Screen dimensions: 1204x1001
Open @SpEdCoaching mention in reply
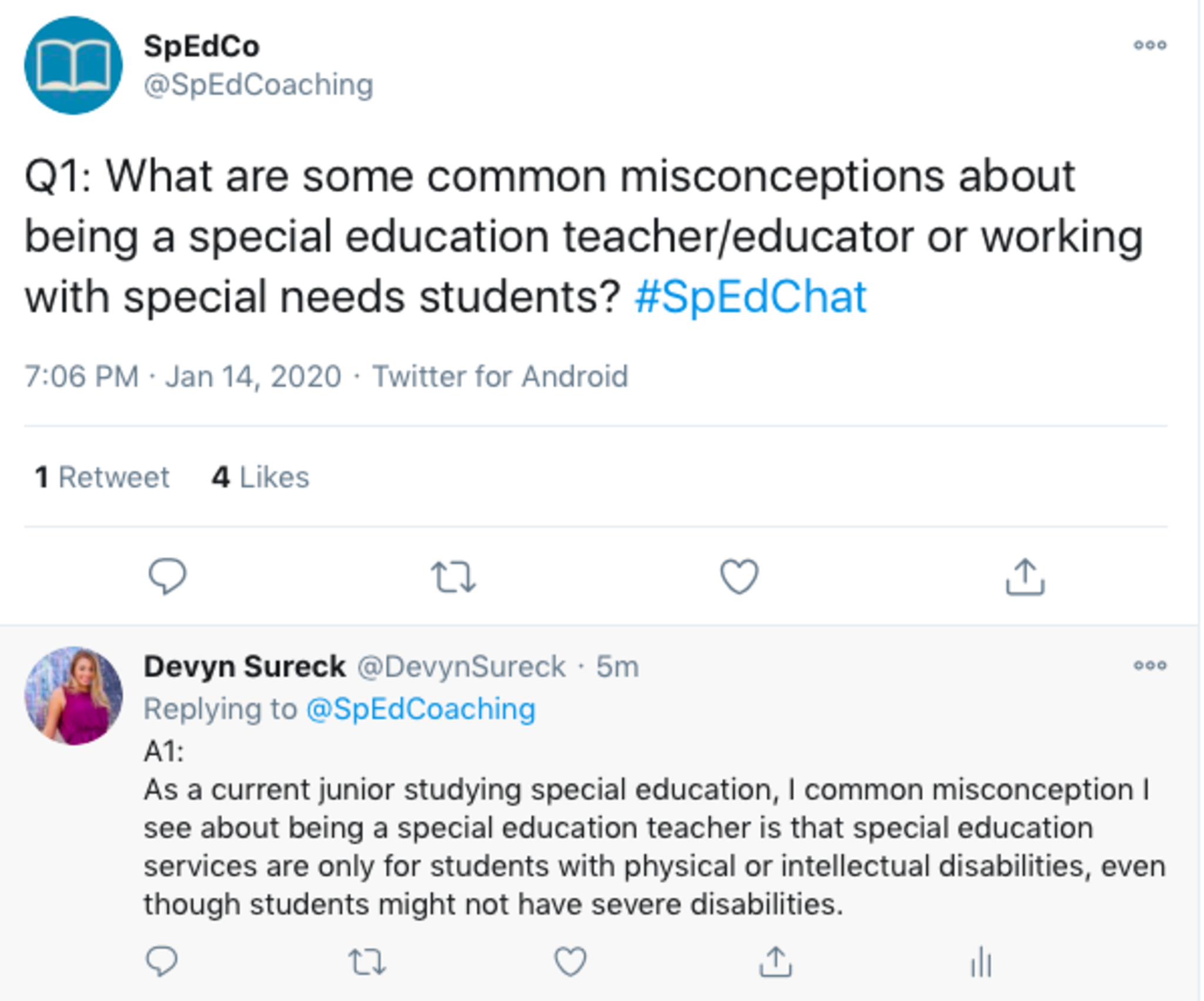(x=421, y=709)
